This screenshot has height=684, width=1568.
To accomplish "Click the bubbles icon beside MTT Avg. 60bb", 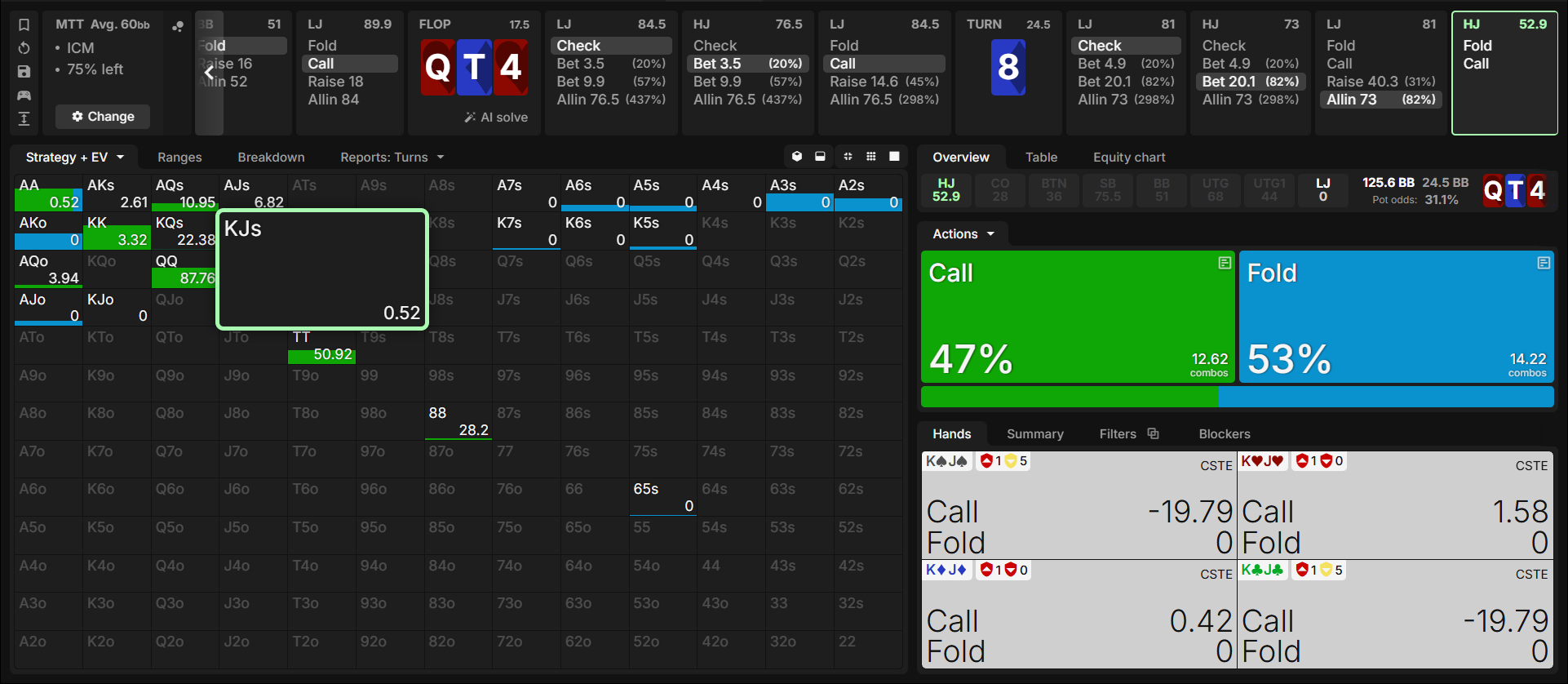I will (x=177, y=26).
